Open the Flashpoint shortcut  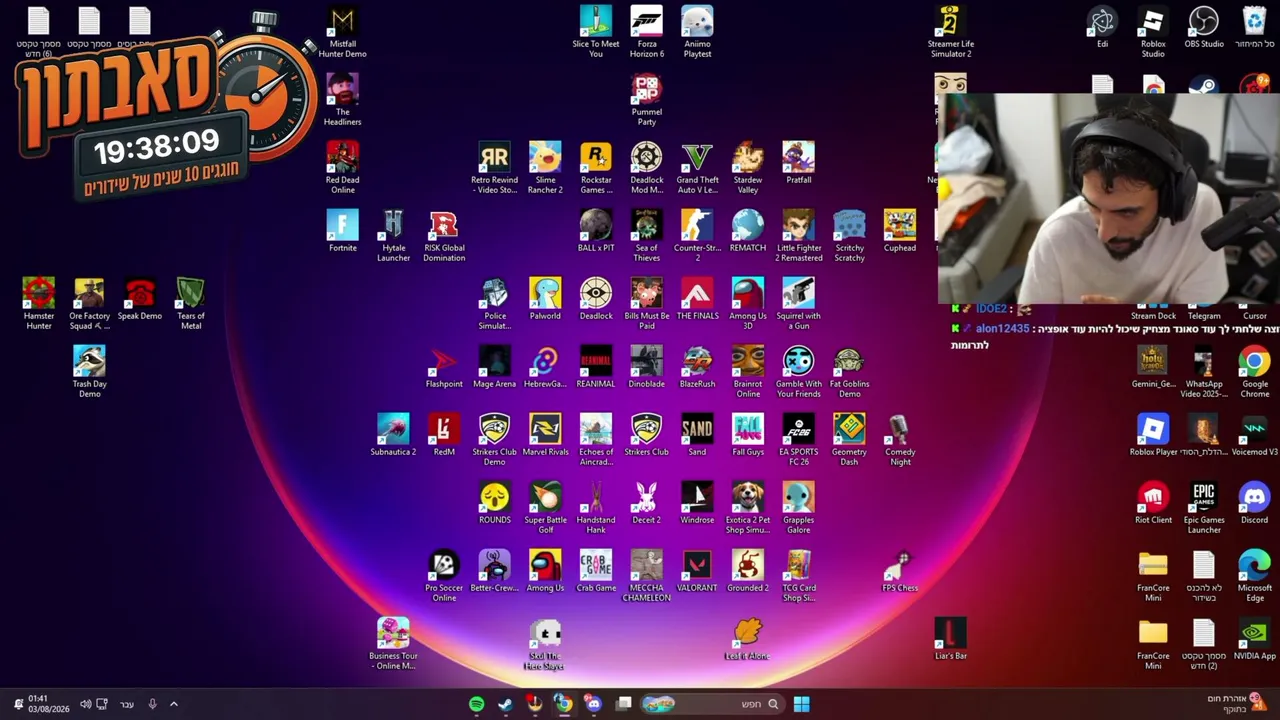pos(444,368)
